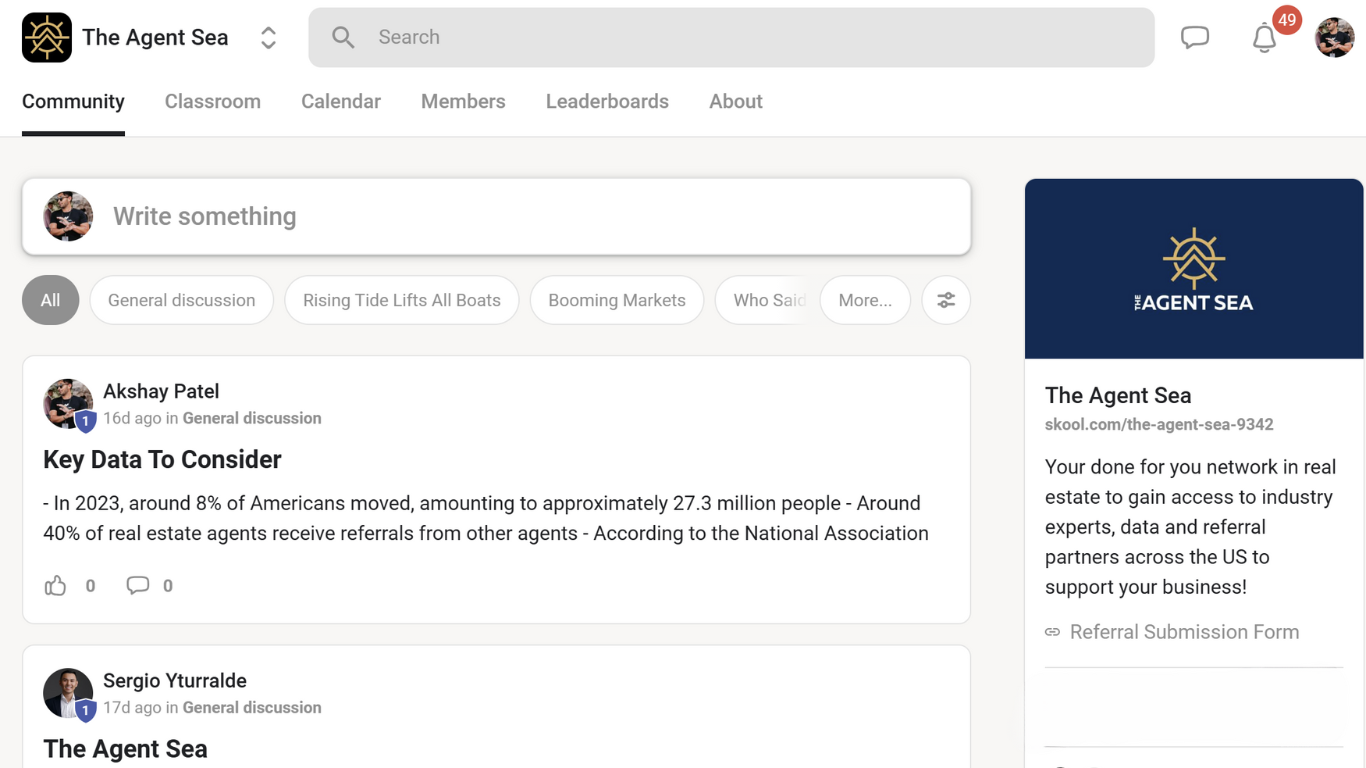Go to the Members tab
Image resolution: width=1366 pixels, height=768 pixels.
click(463, 101)
